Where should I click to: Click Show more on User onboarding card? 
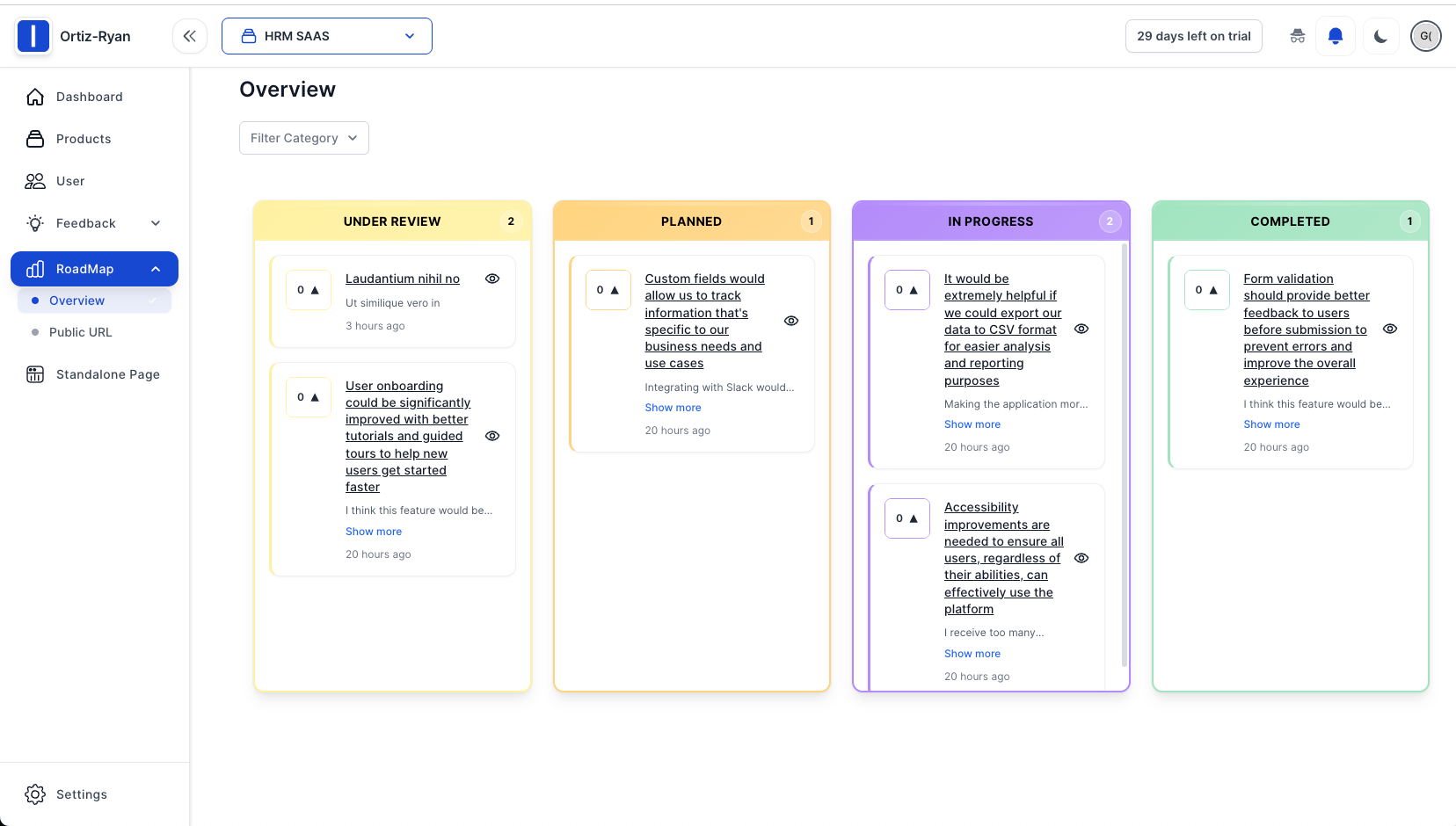coord(374,532)
